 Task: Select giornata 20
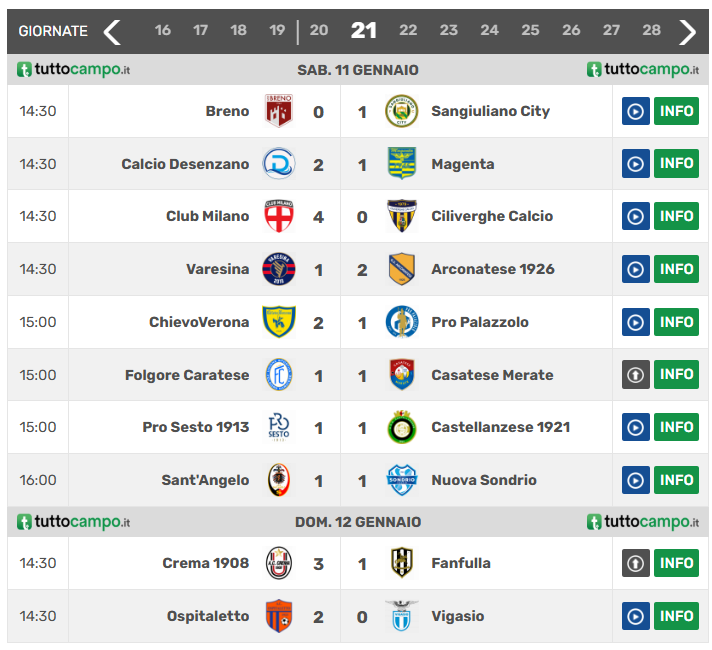[319, 31]
